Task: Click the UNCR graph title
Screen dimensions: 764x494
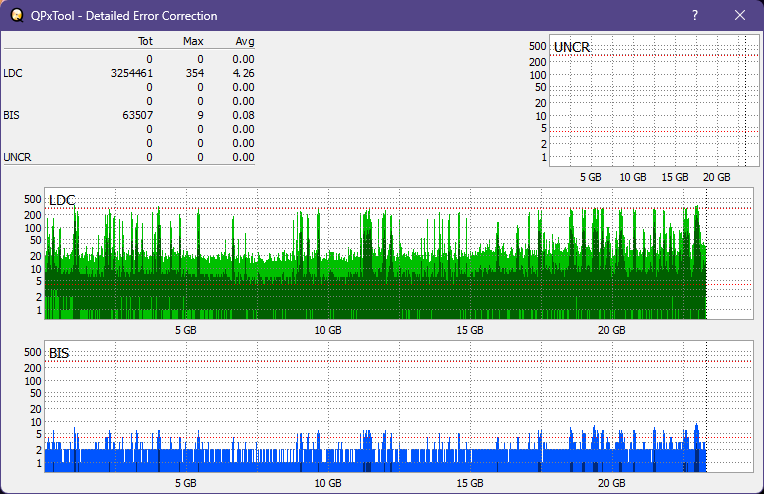Action: click(572, 47)
